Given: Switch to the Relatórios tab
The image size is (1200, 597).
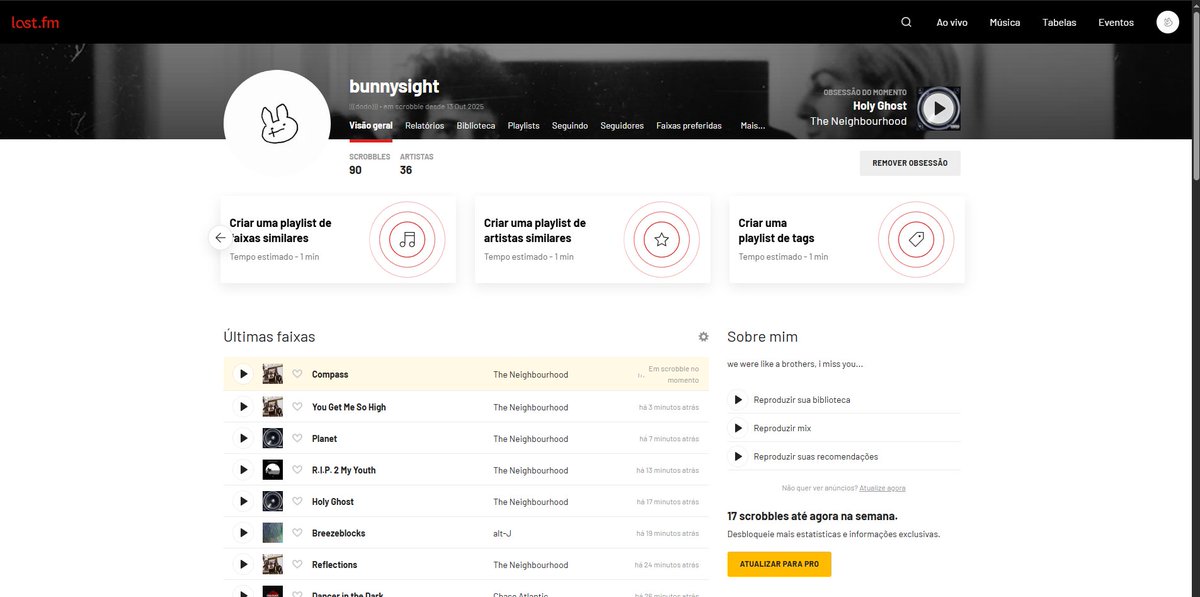Looking at the screenshot, I should [x=425, y=126].
